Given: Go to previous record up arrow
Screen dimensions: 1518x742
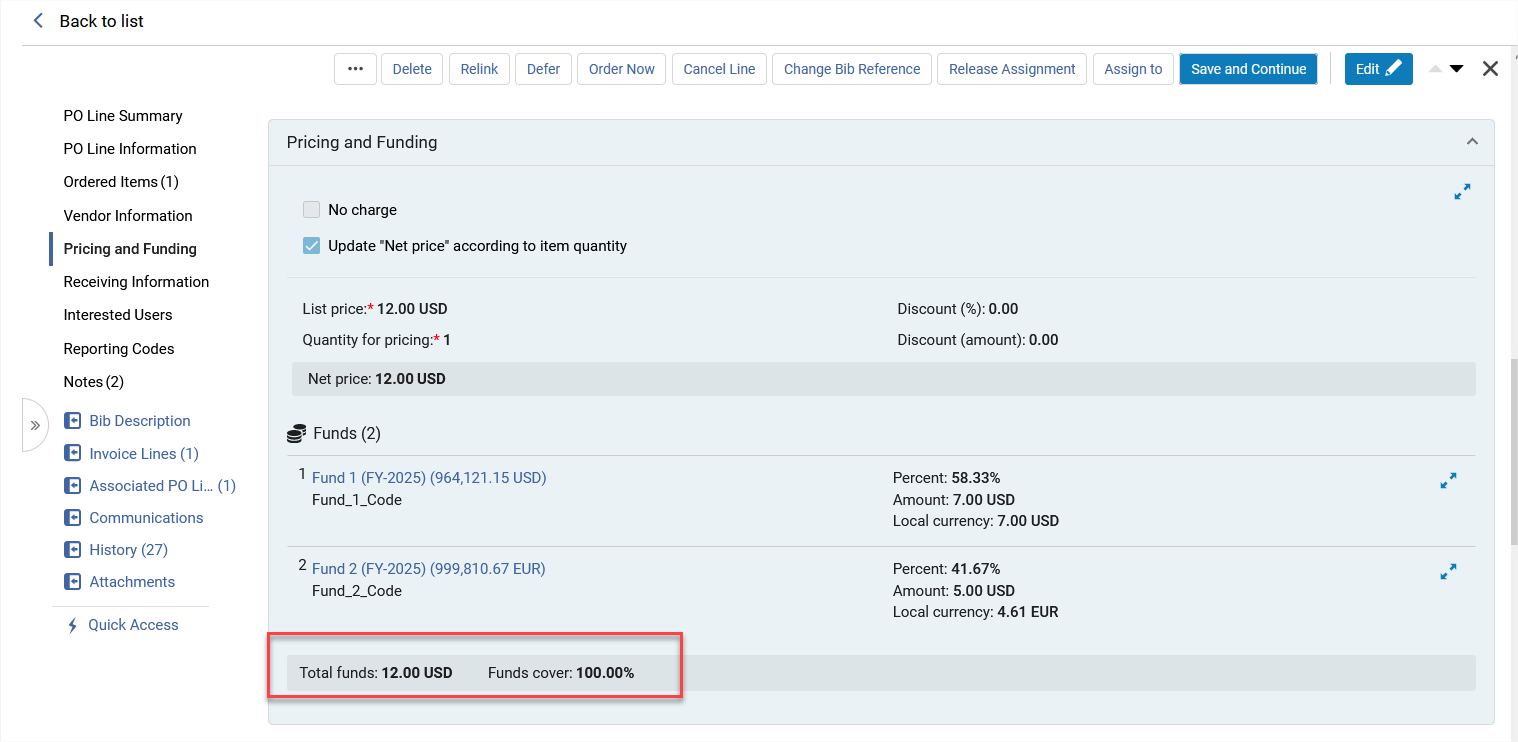Looking at the screenshot, I should coord(1435,69).
